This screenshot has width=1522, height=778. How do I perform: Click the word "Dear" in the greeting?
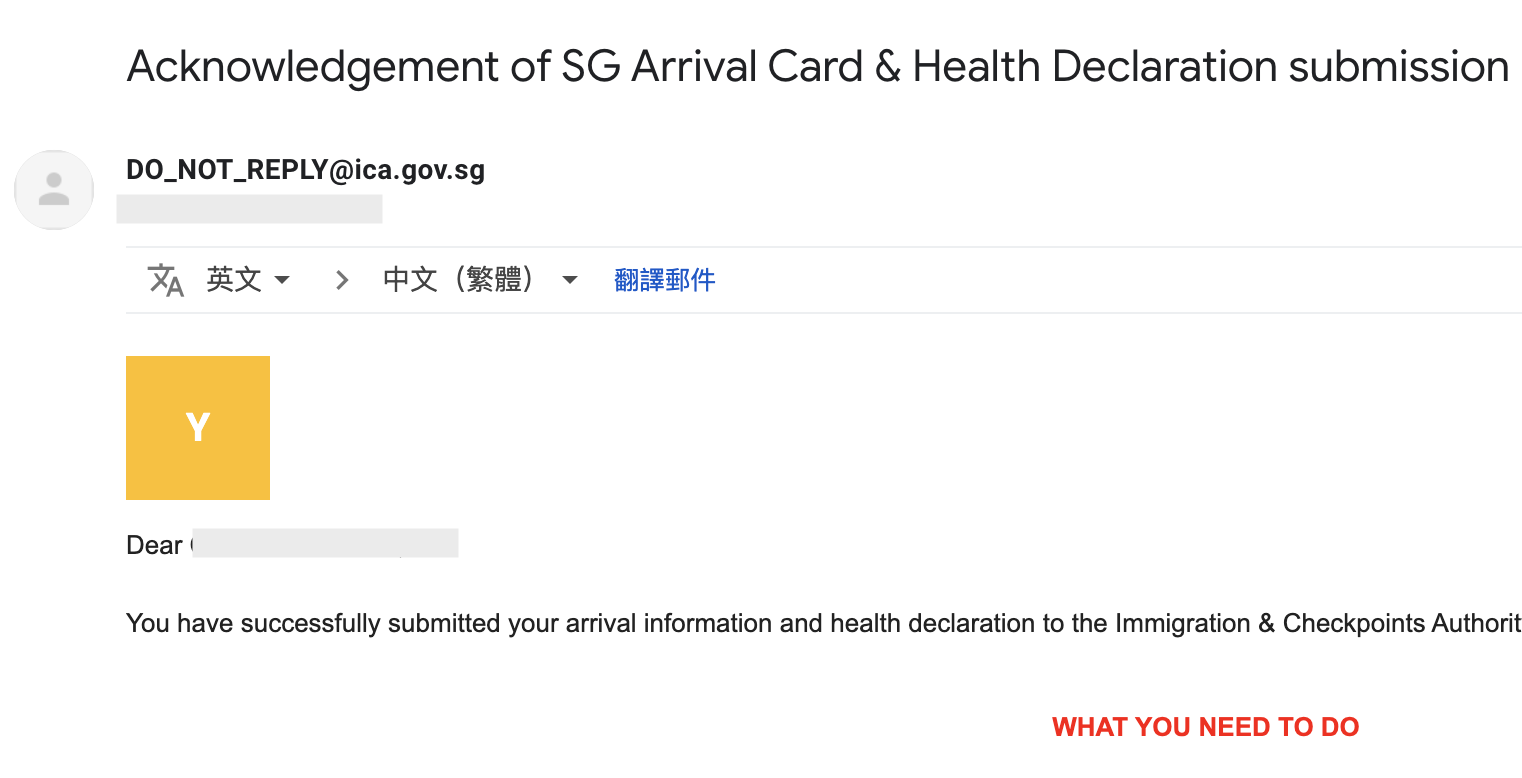pos(154,546)
